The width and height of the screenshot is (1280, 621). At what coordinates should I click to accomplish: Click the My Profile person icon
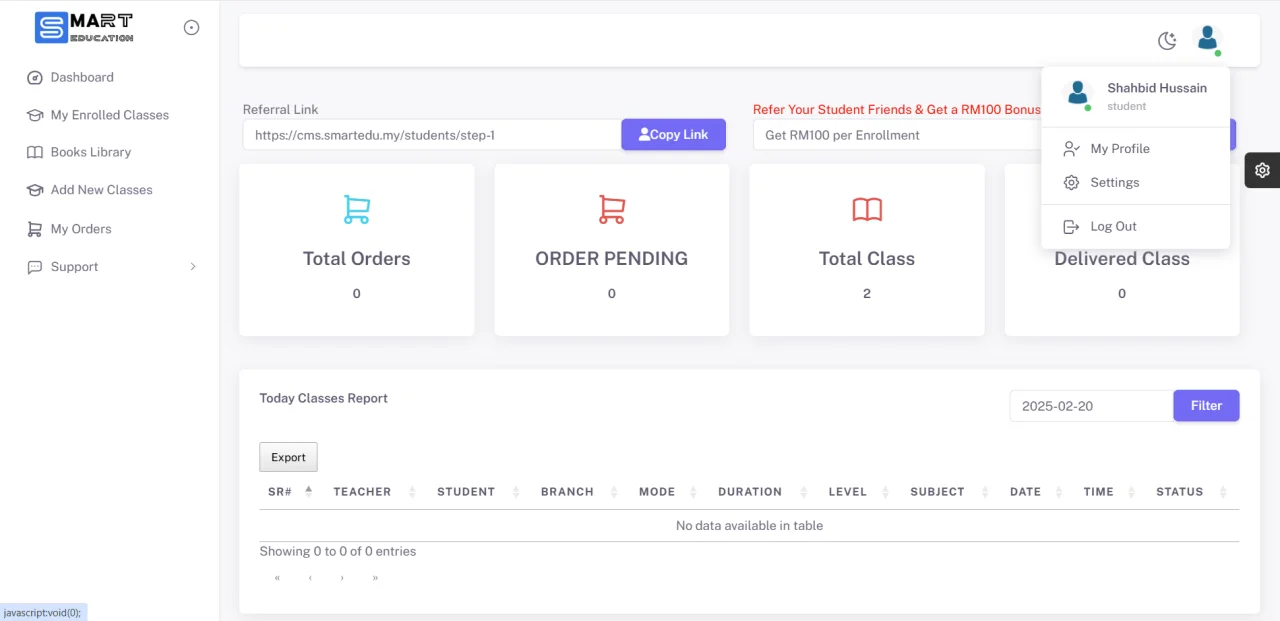(1071, 149)
